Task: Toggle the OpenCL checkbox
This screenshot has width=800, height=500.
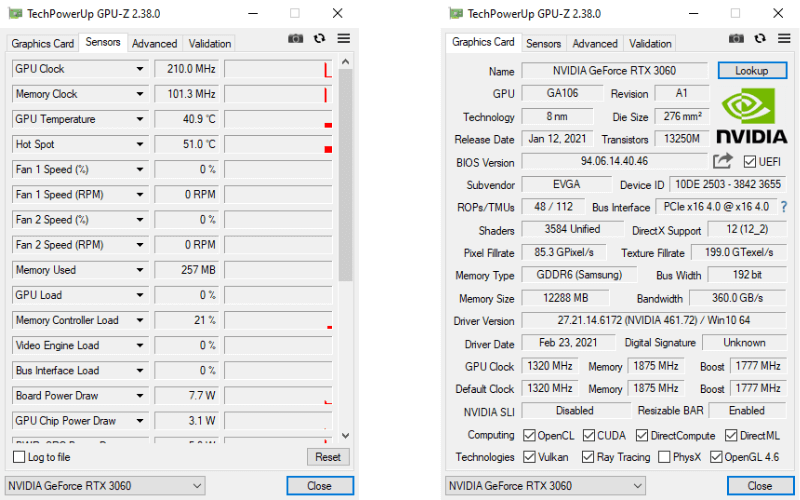Action: click(529, 435)
